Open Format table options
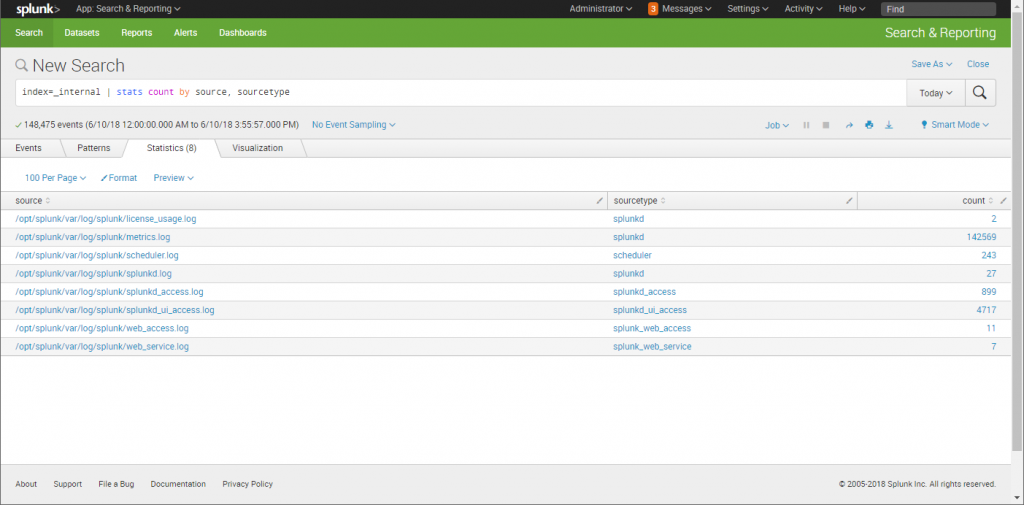This screenshot has height=505, width=1024. (x=119, y=178)
